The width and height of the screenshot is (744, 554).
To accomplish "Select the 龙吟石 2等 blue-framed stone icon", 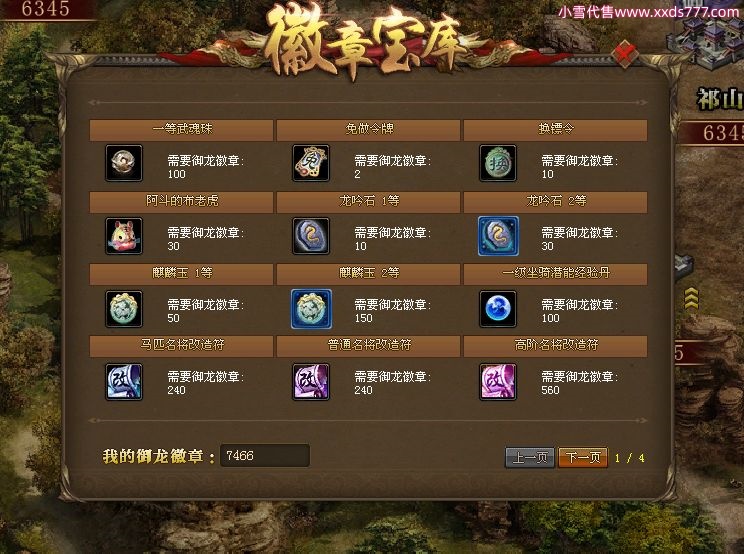I will coord(498,236).
